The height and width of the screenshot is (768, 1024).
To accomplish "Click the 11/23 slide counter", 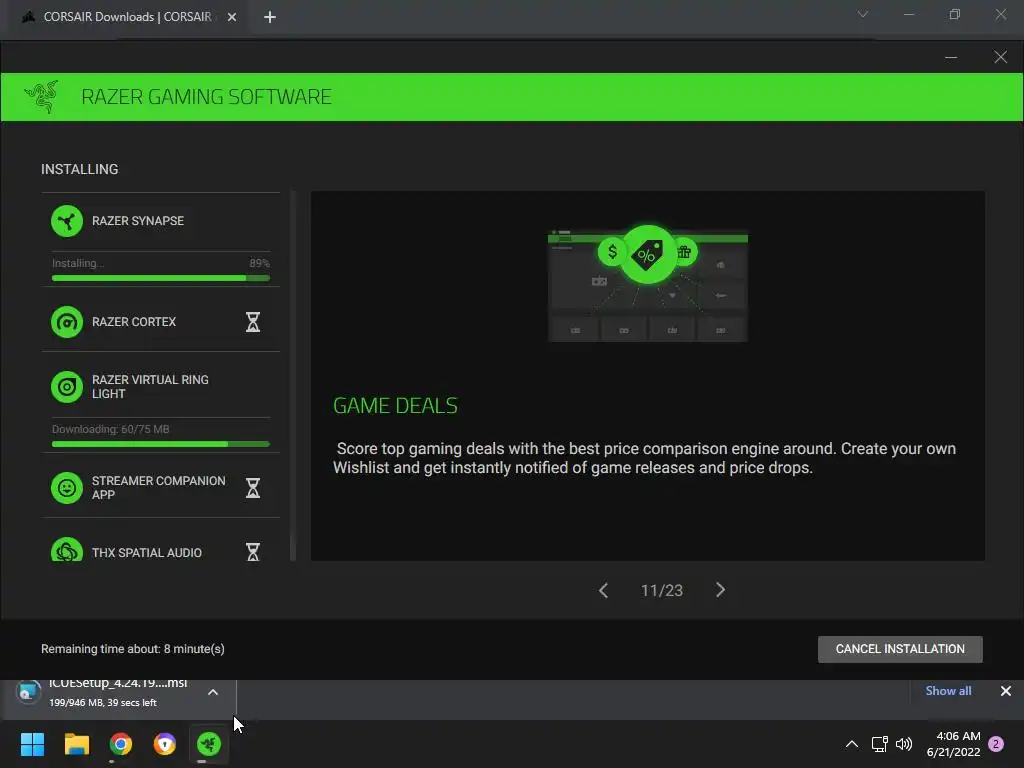I will (x=662, y=590).
